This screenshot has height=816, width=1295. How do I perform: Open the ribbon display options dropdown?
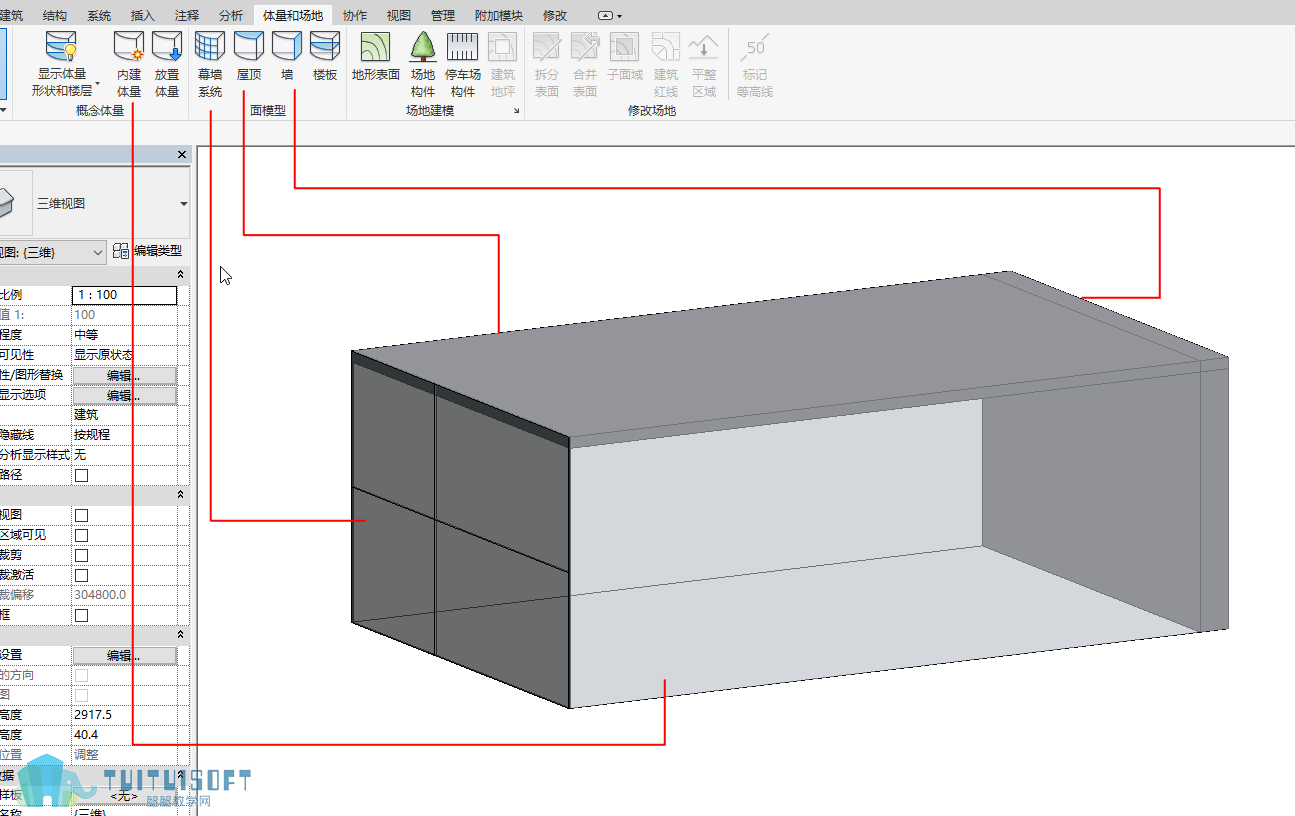point(610,16)
